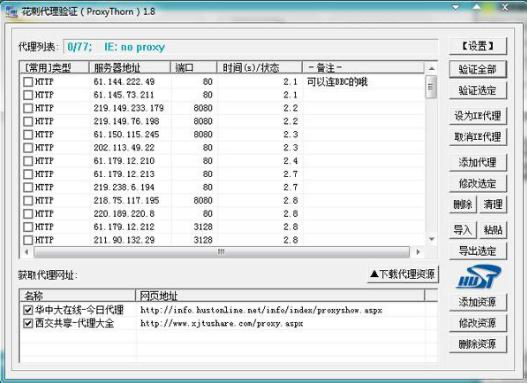Check the box for proxy 219.238.6.194

point(28,187)
